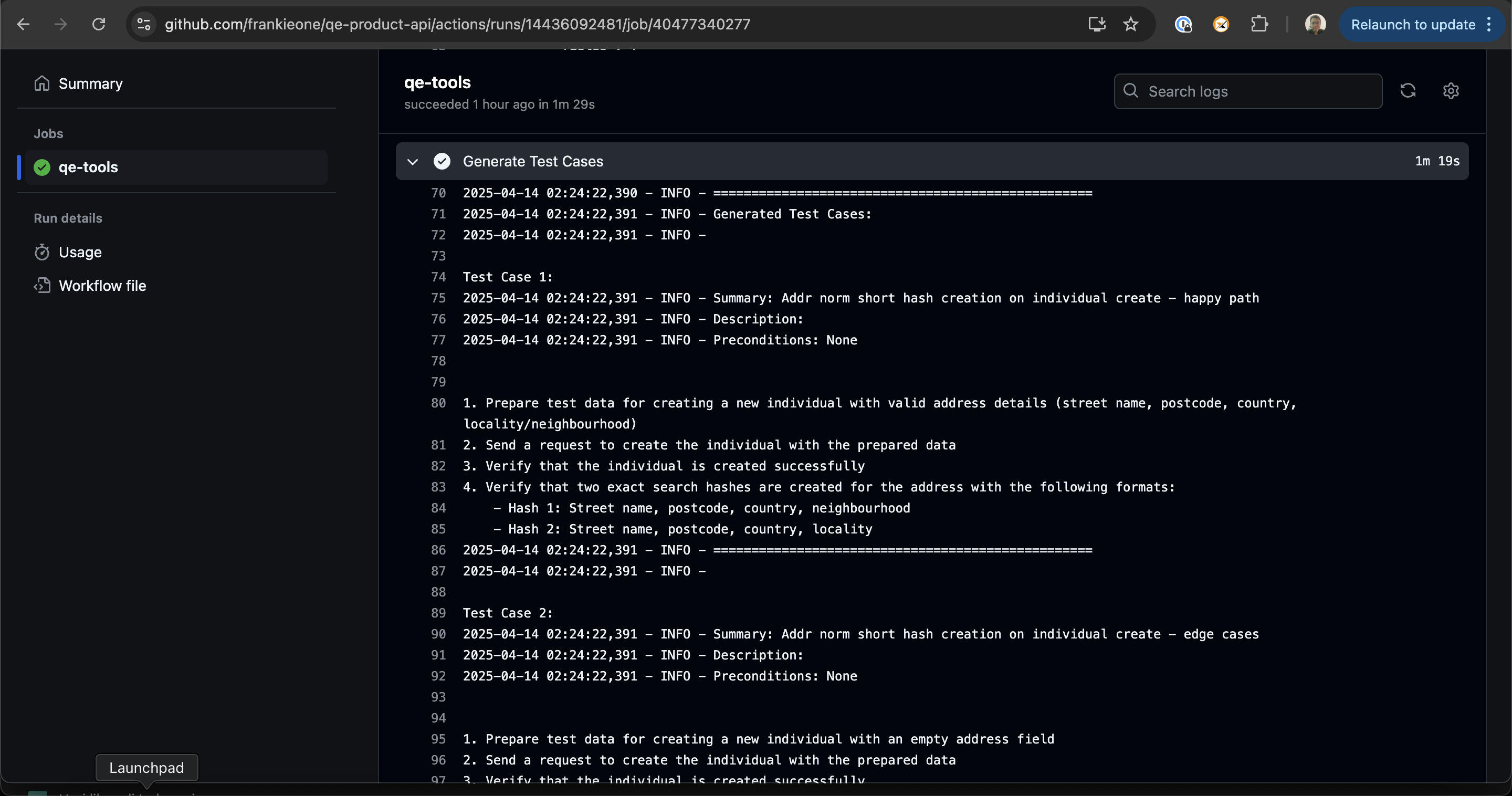Open the log settings gear menu
This screenshot has width=1512, height=796.
pyautogui.click(x=1451, y=90)
